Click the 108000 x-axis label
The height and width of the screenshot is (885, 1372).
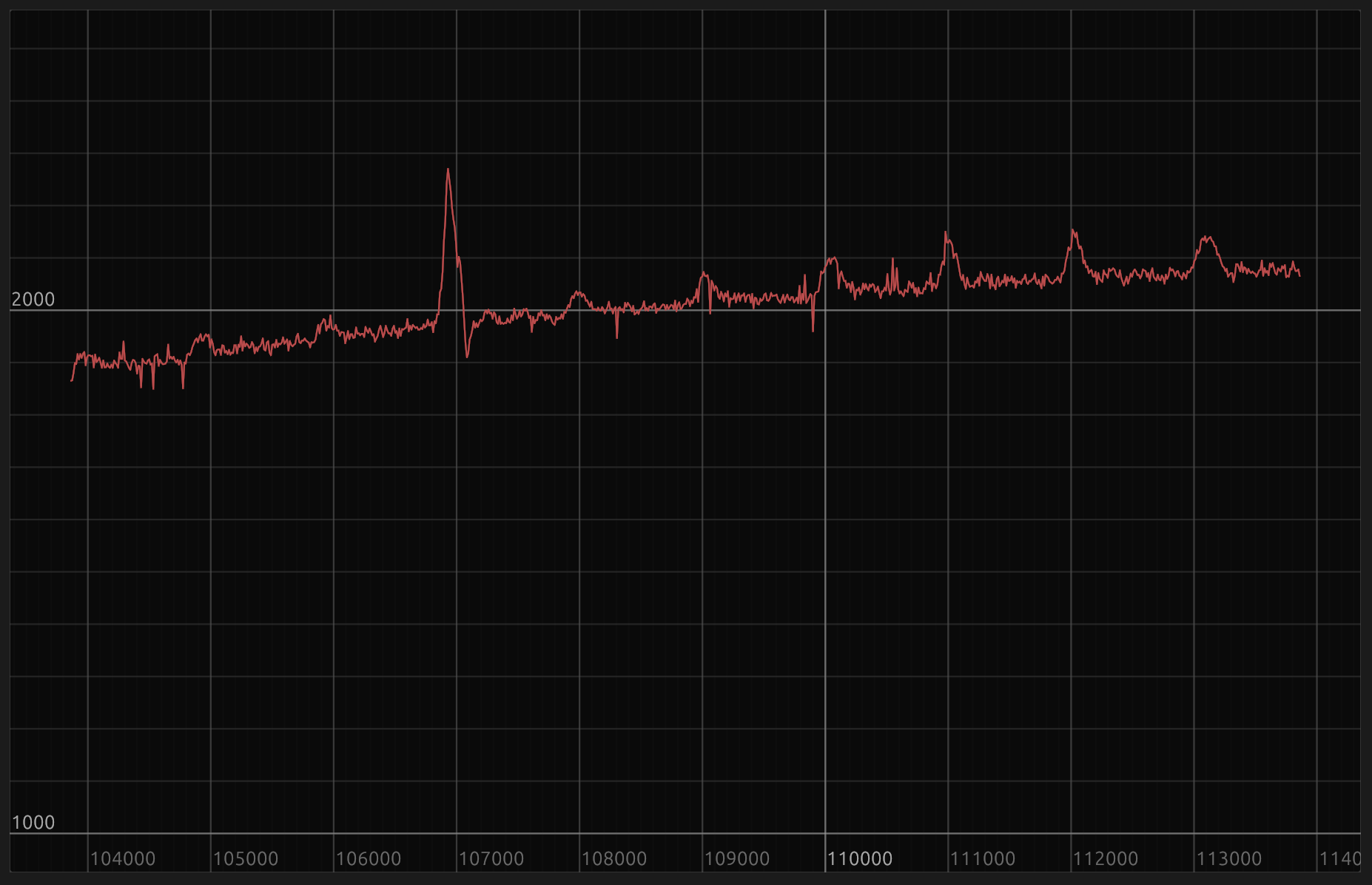coord(614,859)
